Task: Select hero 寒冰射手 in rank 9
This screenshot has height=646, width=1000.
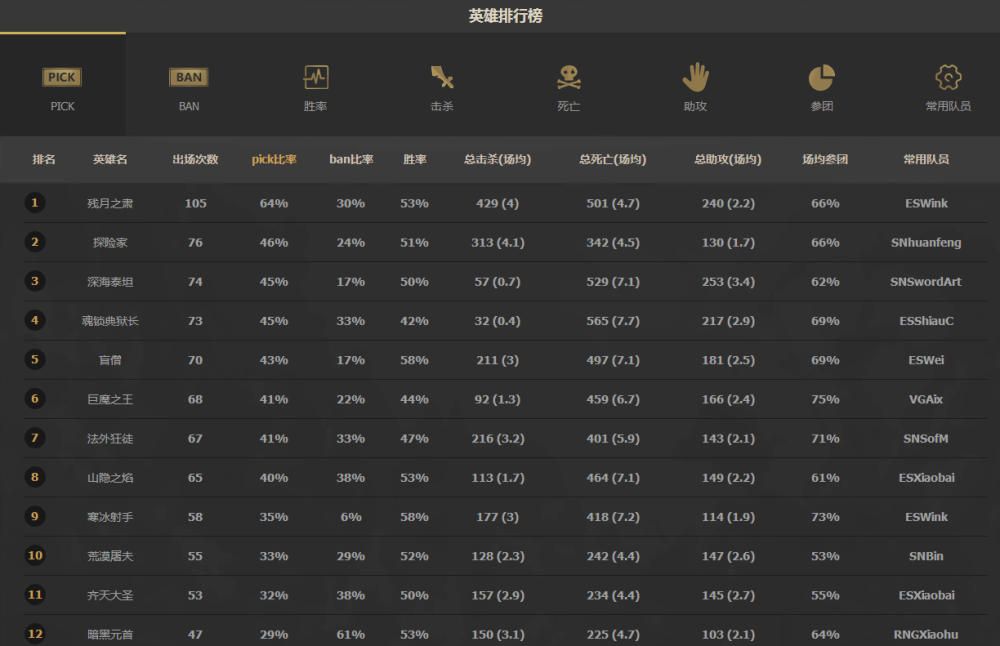Action: click(x=110, y=517)
